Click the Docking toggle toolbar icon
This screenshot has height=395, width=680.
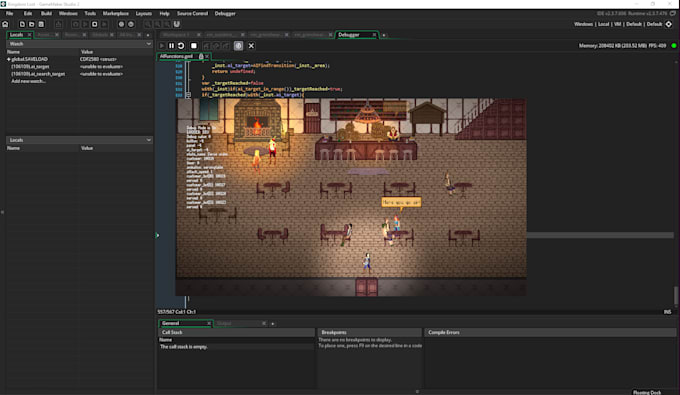(177, 24)
